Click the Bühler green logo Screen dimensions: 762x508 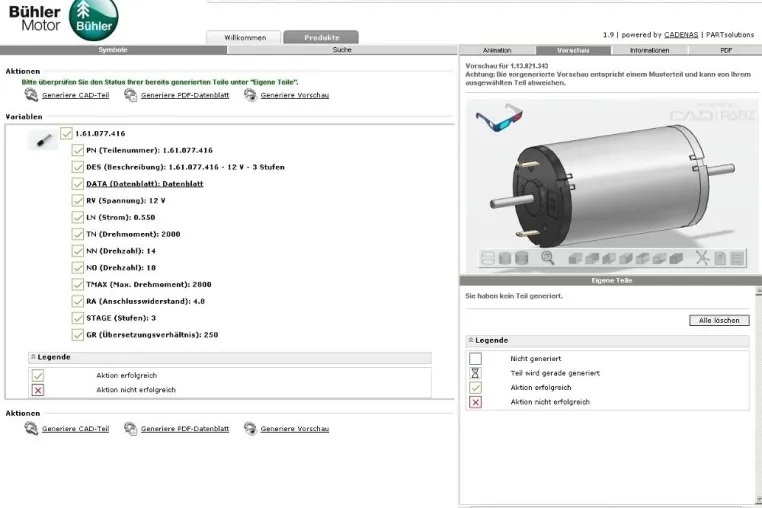(94, 19)
